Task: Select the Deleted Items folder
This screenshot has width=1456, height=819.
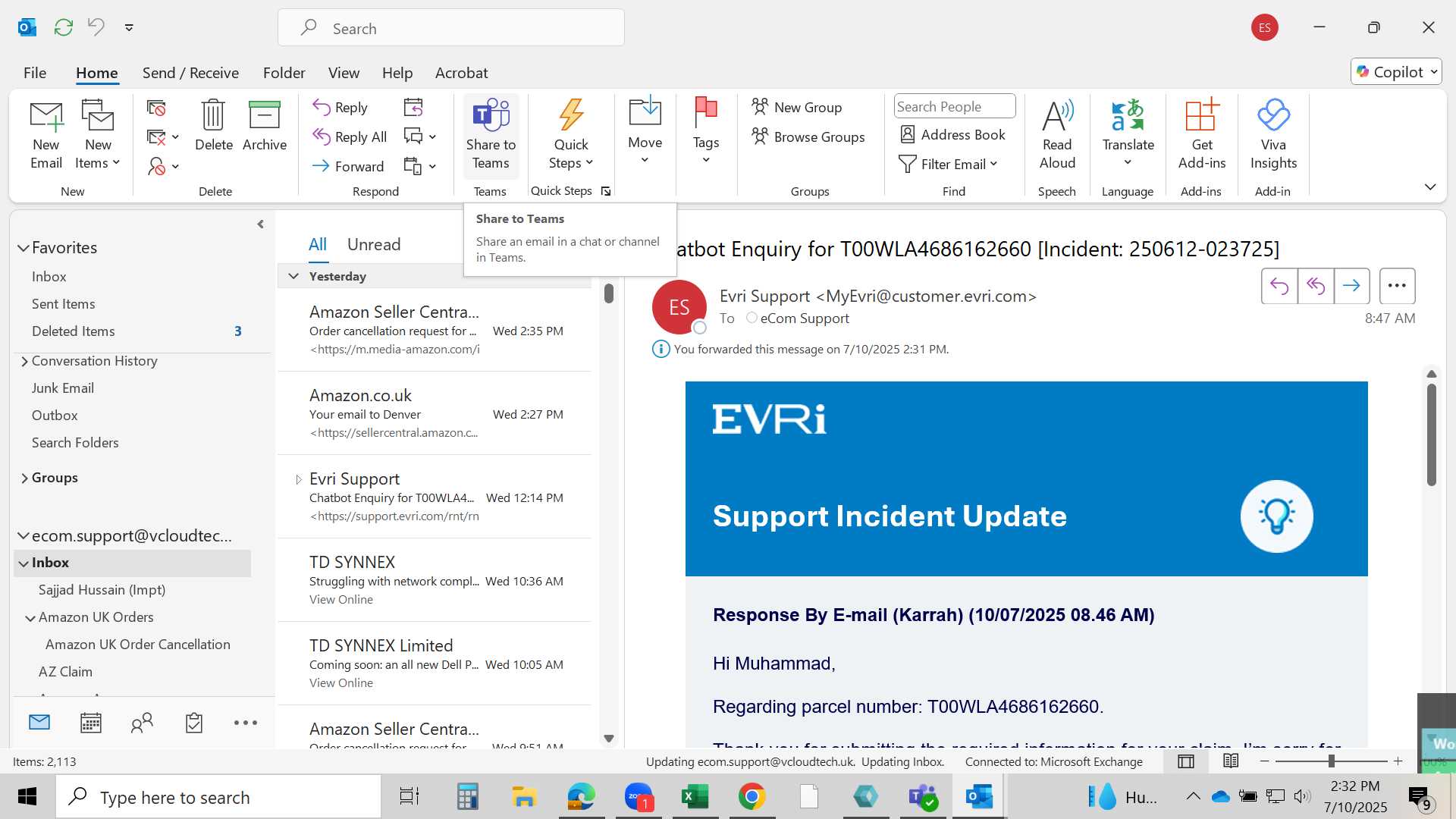Action: [x=74, y=331]
